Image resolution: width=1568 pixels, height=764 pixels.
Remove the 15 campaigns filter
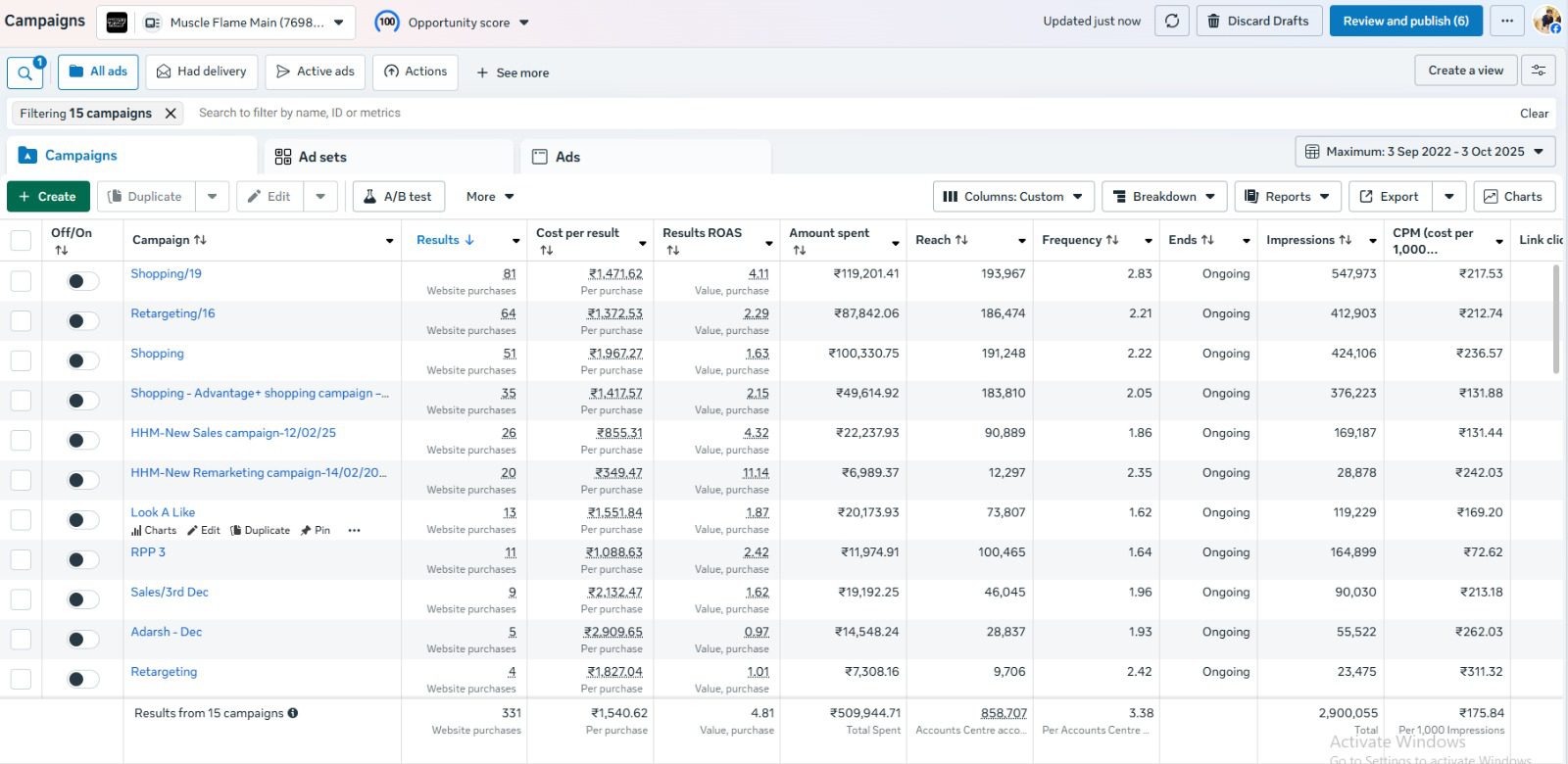pyautogui.click(x=171, y=114)
